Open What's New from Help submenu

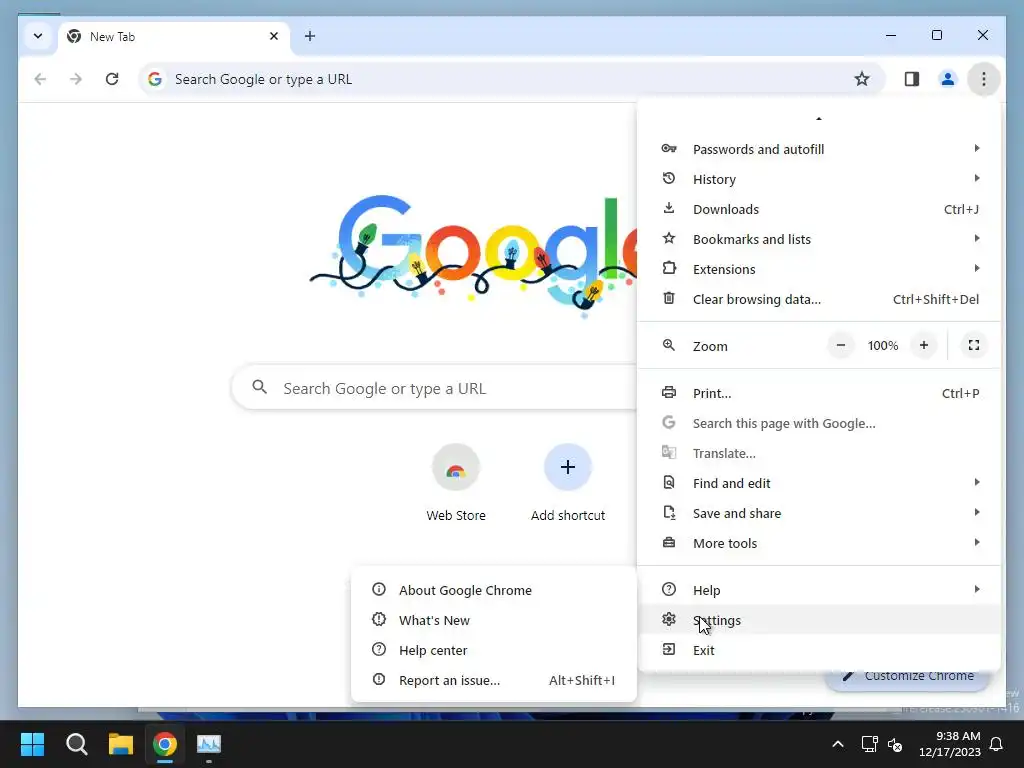click(x=494, y=620)
